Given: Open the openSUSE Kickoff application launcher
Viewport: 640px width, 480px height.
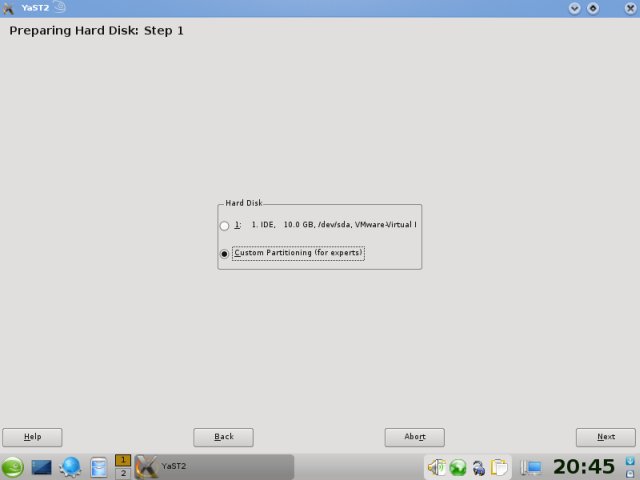Looking at the screenshot, I should pyautogui.click(x=13, y=467).
